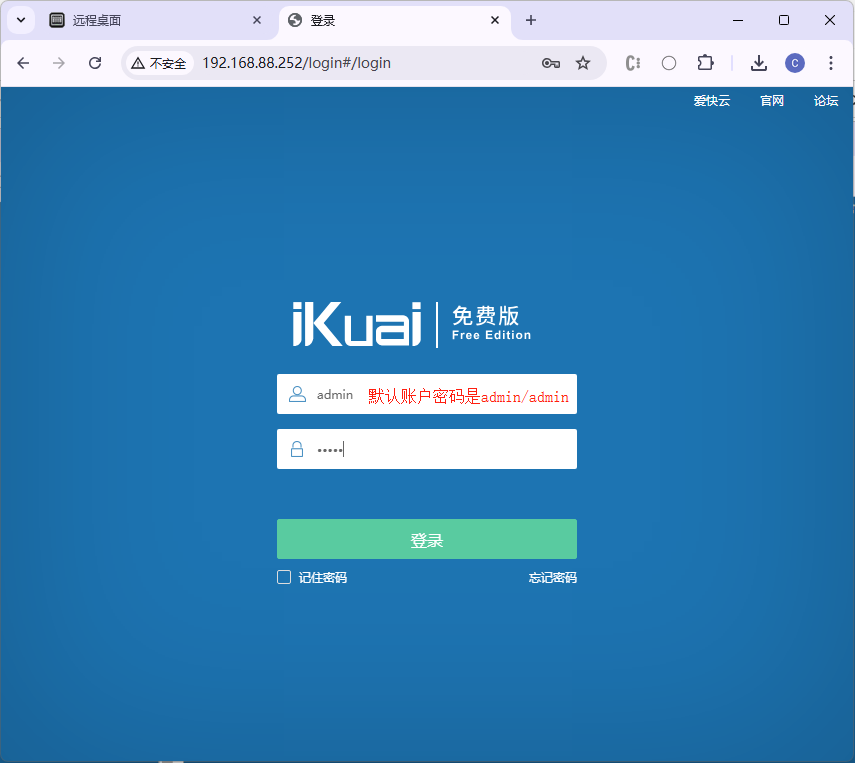
Task: Close the 登录 tab
Action: [x=495, y=20]
